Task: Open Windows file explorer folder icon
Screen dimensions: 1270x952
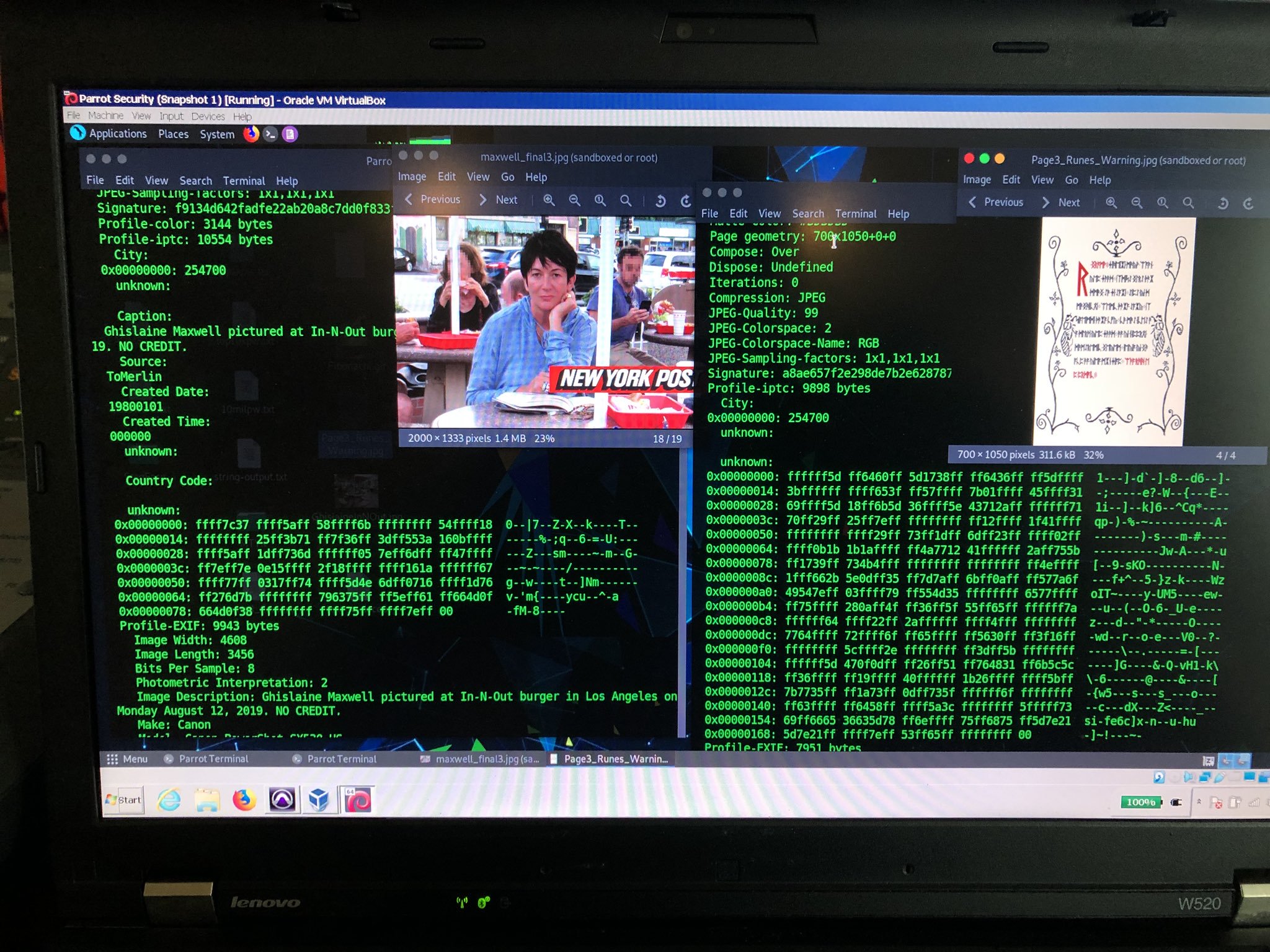Action: (x=206, y=800)
